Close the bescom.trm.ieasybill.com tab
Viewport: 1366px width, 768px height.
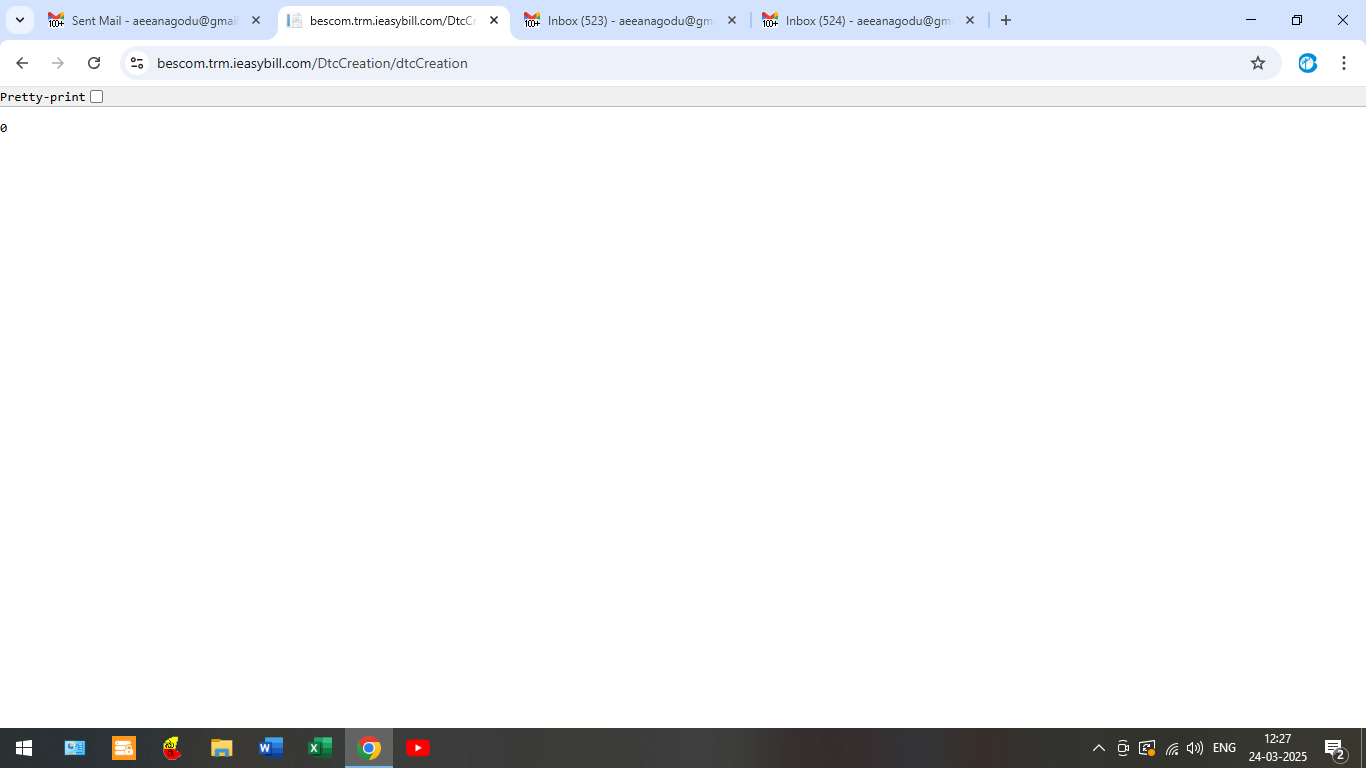[494, 20]
